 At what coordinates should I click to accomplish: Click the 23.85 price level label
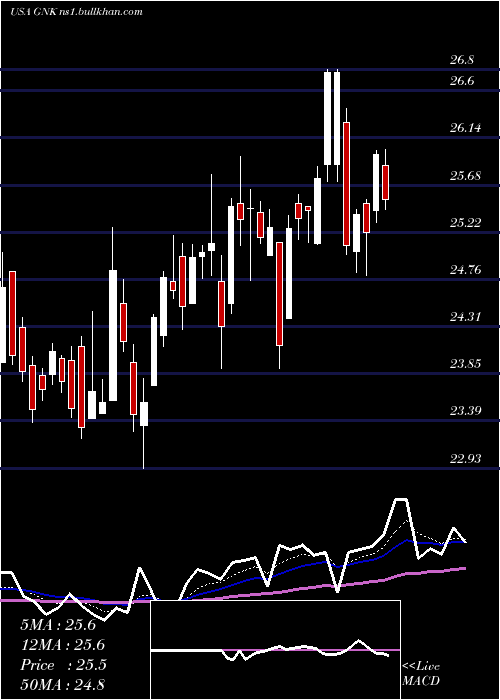click(466, 364)
